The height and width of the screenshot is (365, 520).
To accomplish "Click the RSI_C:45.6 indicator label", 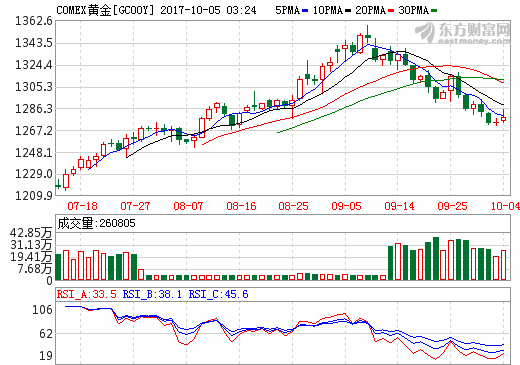I will point(218,294).
